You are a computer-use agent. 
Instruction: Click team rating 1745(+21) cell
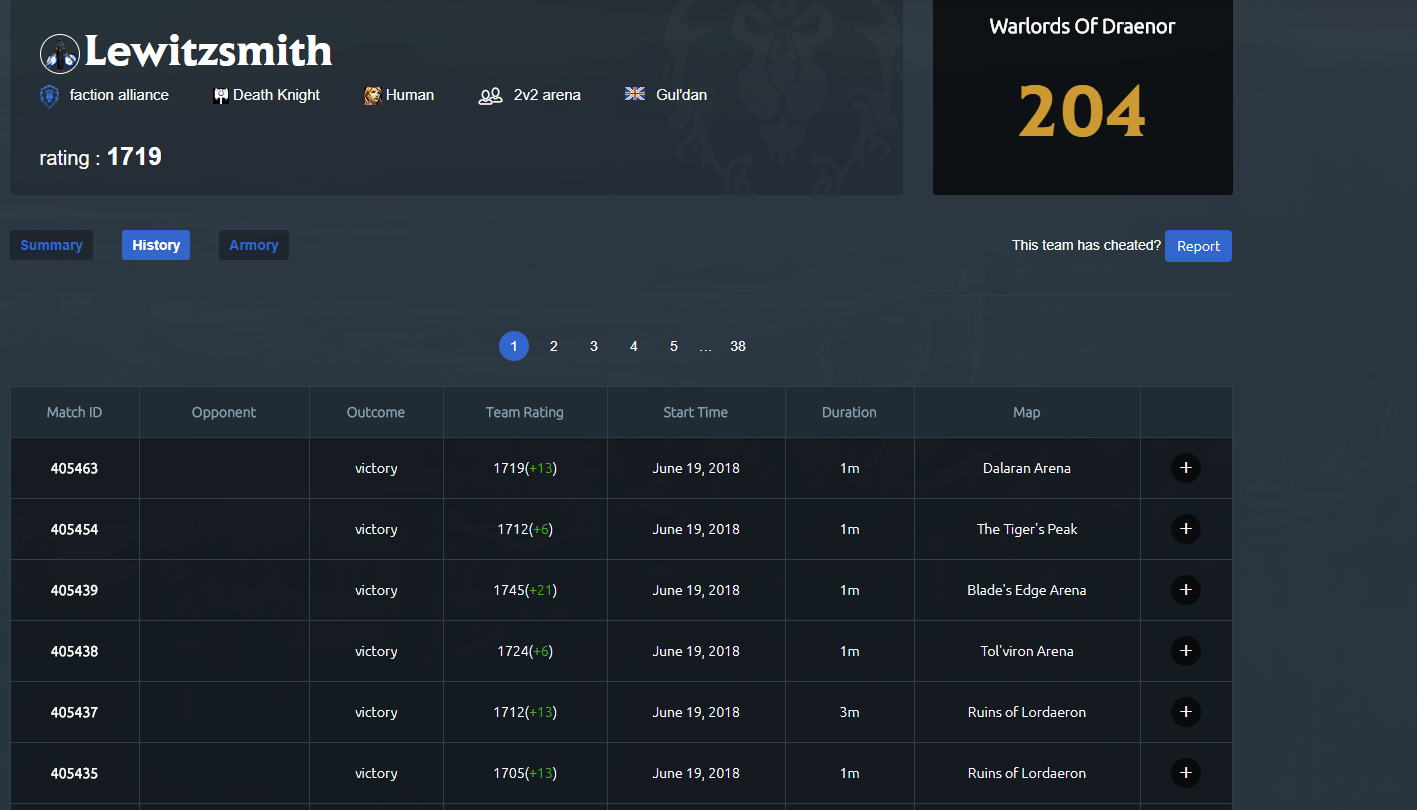[525, 590]
